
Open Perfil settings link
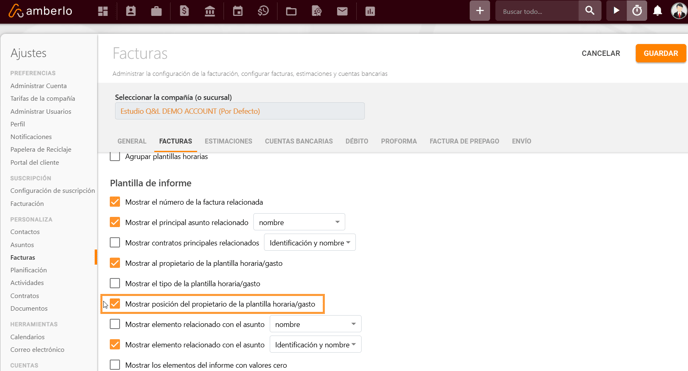pos(18,124)
